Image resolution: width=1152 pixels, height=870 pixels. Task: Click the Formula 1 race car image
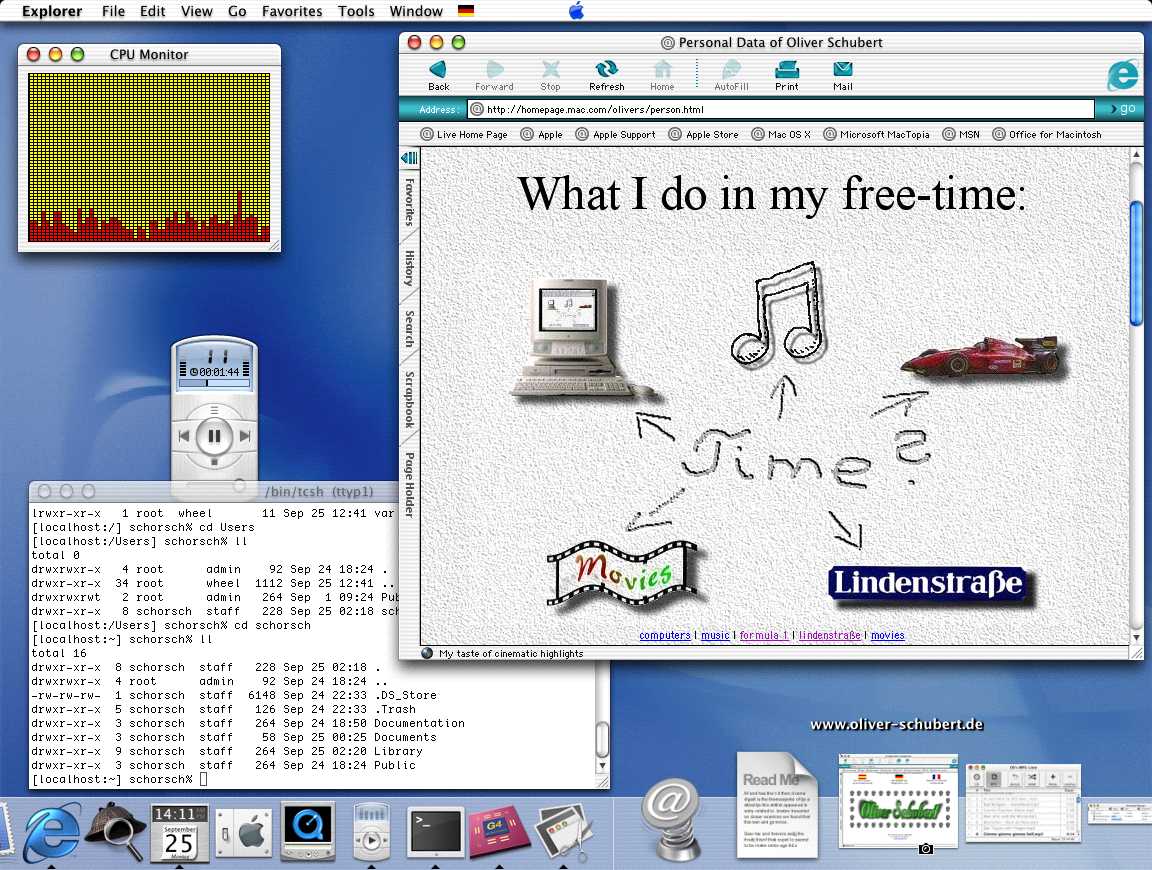(982, 356)
